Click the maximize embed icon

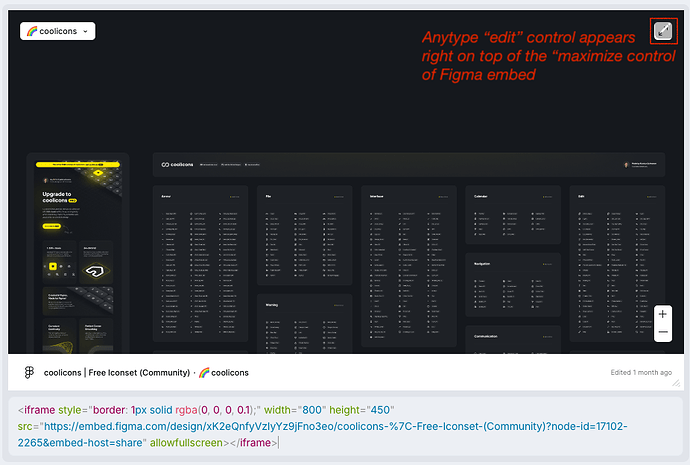663,31
